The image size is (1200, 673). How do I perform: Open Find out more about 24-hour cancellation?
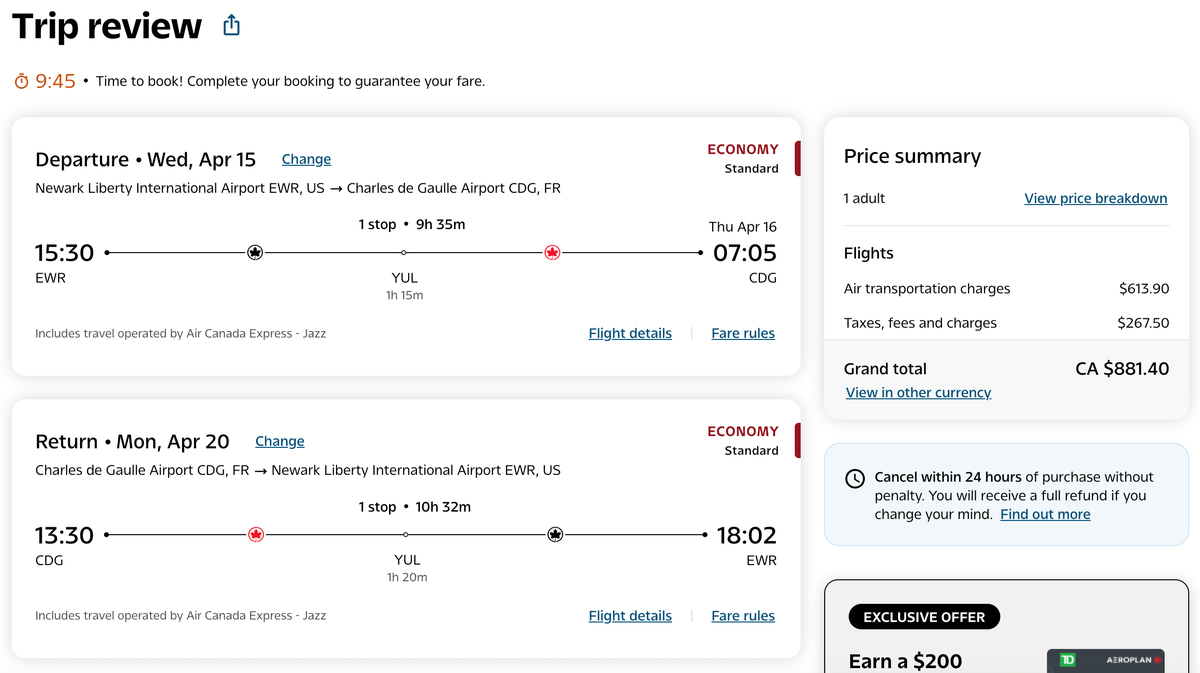click(x=1045, y=514)
